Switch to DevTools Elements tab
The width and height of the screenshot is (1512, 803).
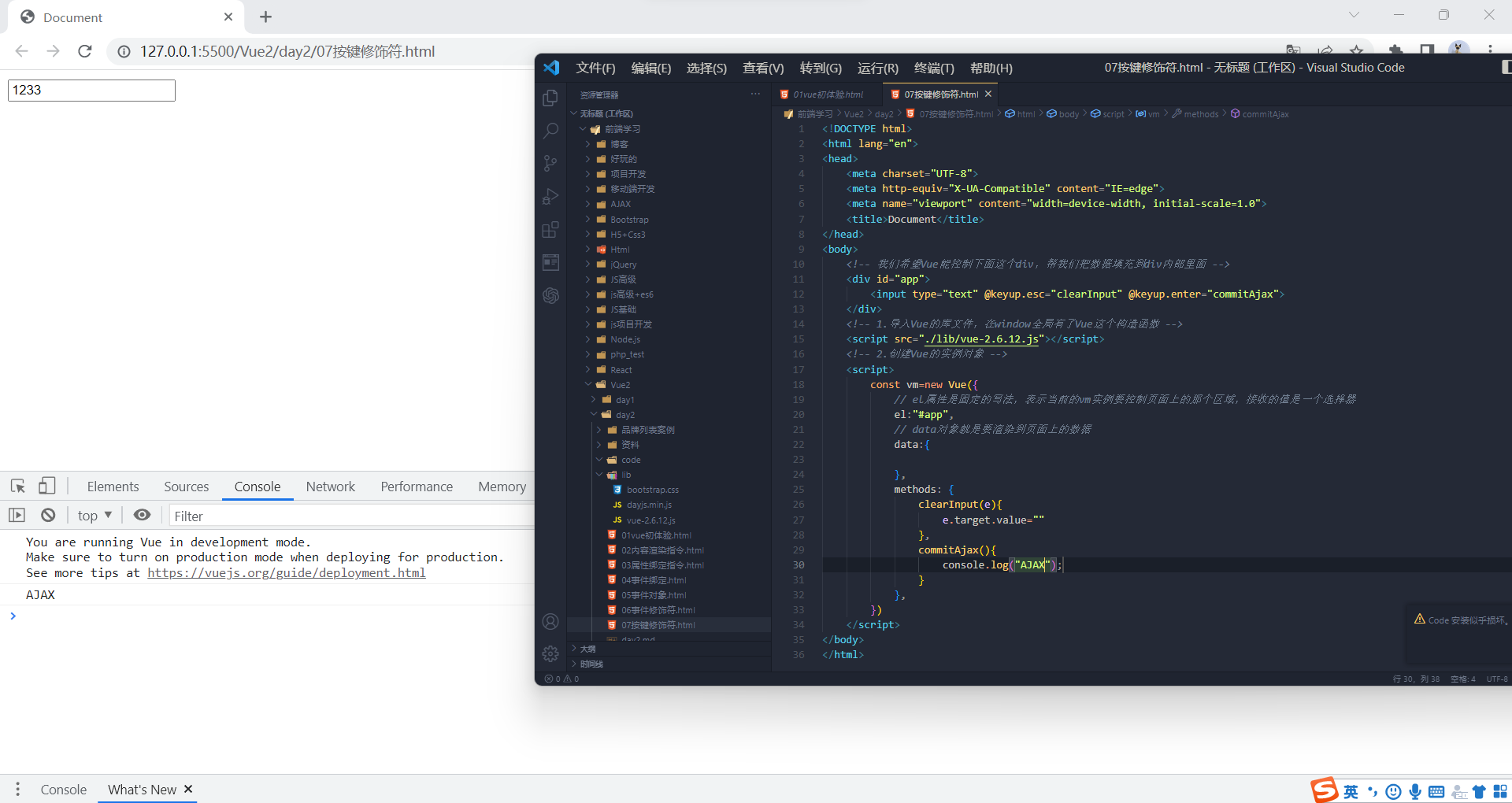pos(113,487)
